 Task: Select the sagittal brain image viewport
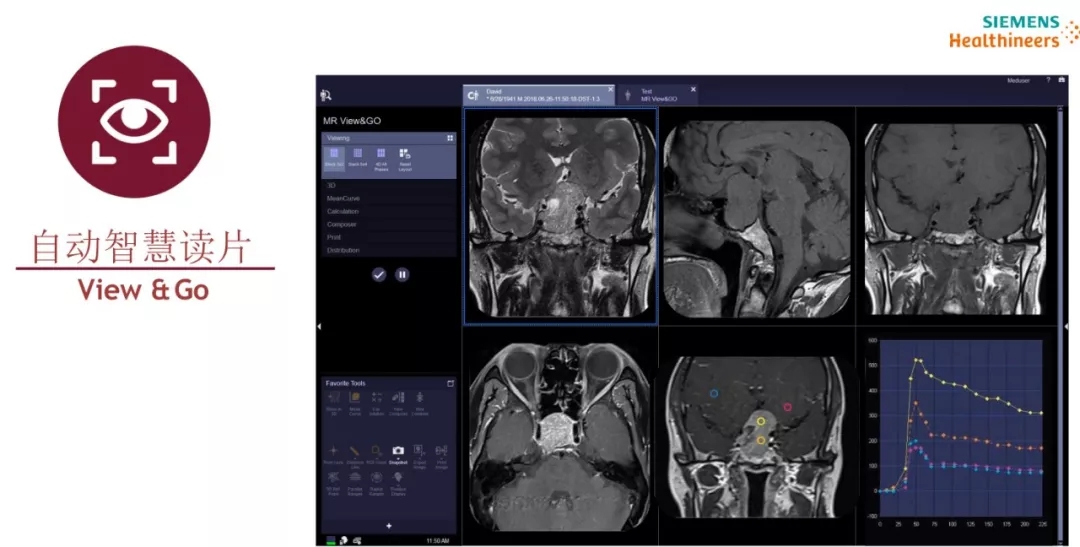click(x=757, y=216)
